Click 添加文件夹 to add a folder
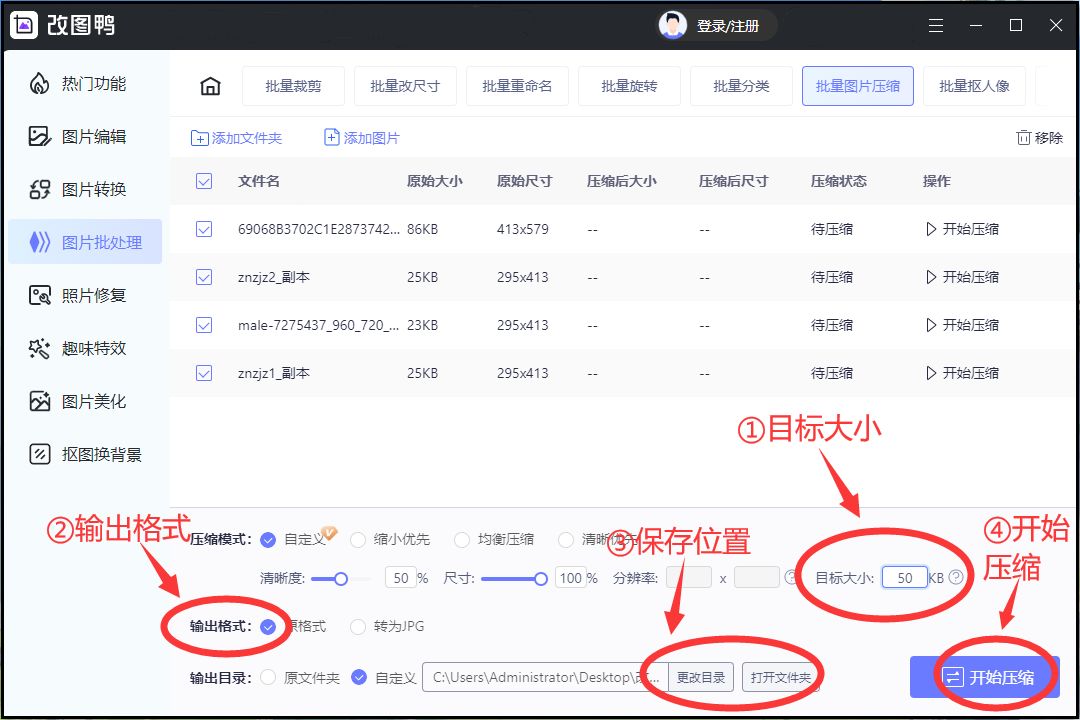This screenshot has height=720, width=1080. tap(236, 137)
